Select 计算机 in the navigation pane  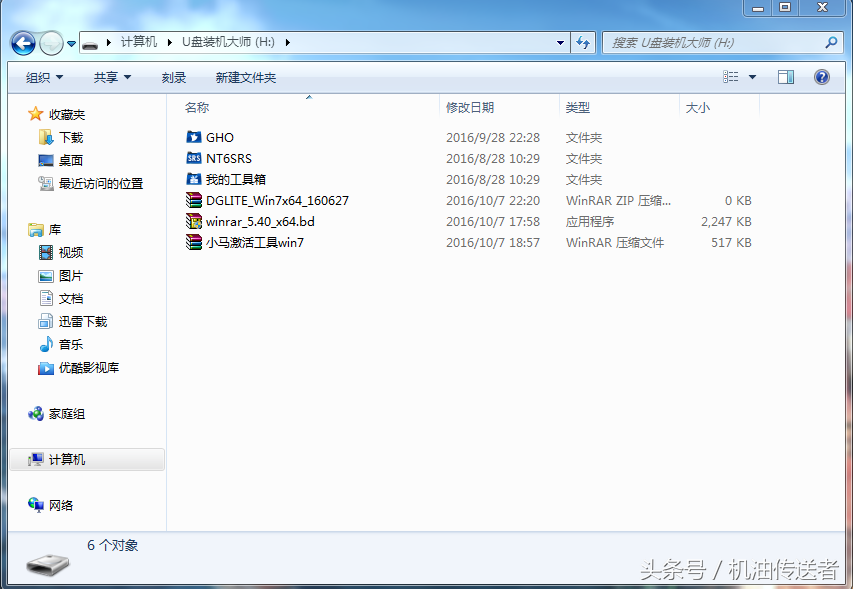click(66, 460)
